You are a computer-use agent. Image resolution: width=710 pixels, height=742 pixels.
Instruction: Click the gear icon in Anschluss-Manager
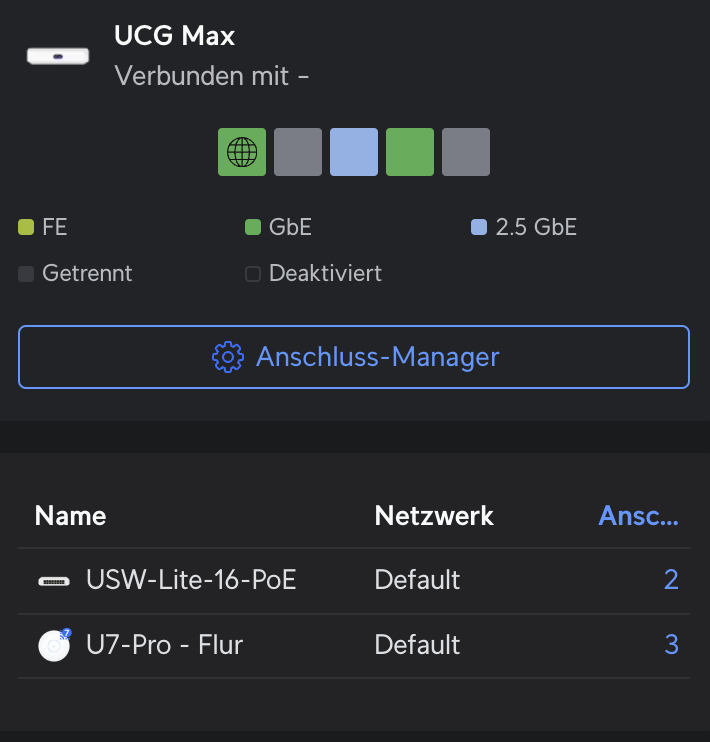[228, 357]
